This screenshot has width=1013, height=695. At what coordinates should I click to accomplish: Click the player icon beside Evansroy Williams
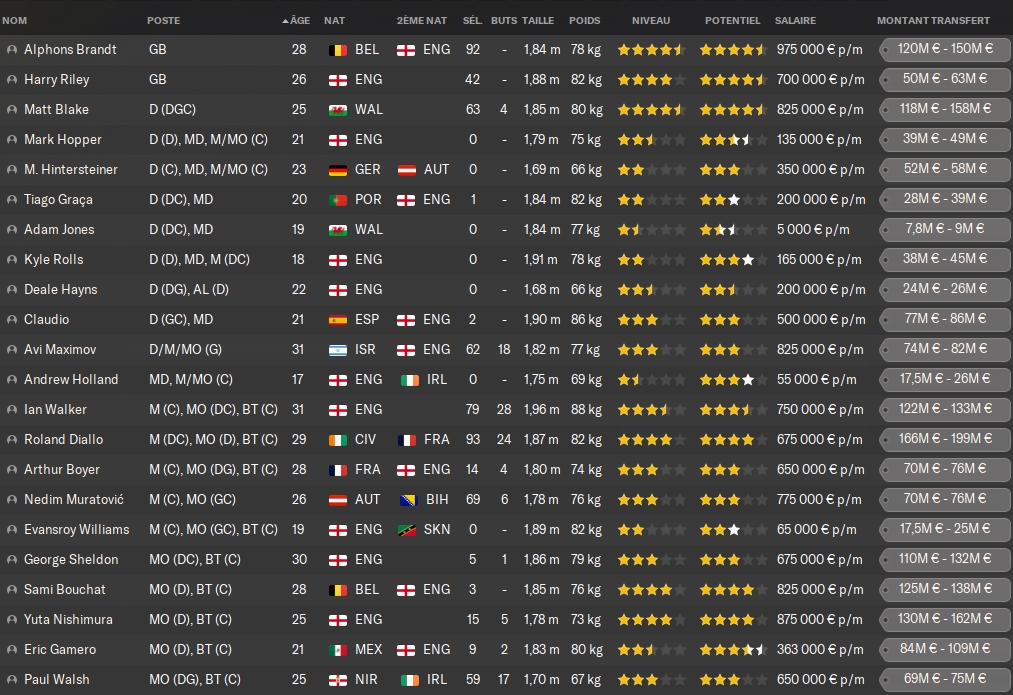[x=12, y=530]
